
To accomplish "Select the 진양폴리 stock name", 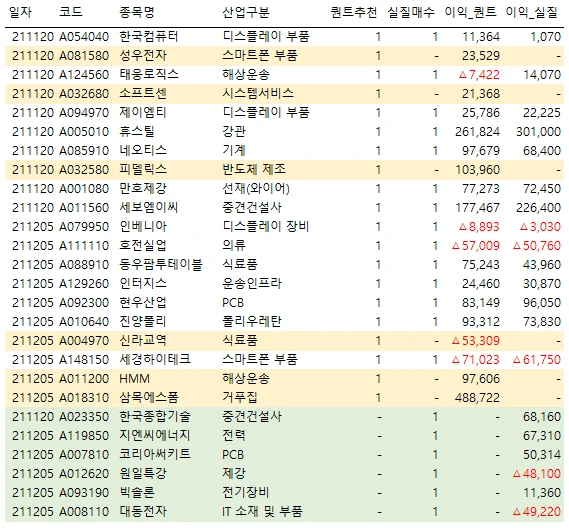I will [143, 322].
